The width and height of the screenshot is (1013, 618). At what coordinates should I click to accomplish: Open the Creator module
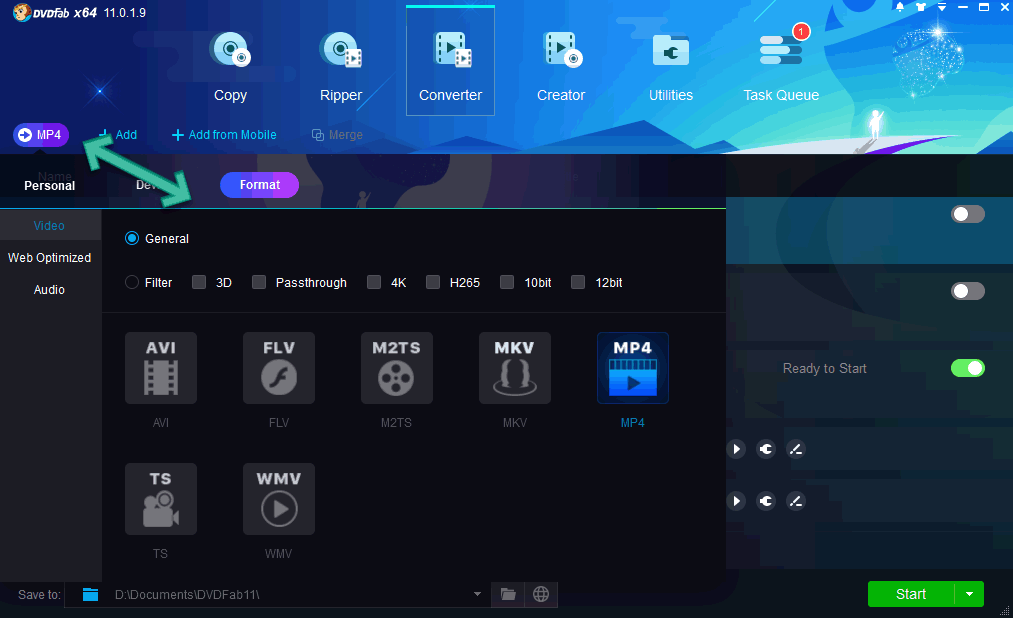coord(561,67)
